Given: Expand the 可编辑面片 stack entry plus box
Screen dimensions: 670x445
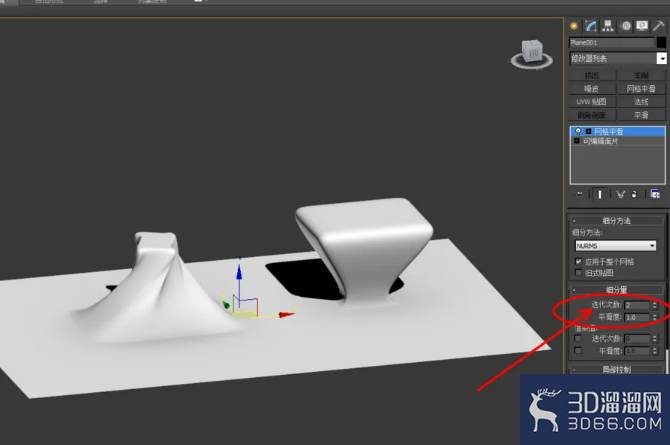Looking at the screenshot, I should (576, 141).
